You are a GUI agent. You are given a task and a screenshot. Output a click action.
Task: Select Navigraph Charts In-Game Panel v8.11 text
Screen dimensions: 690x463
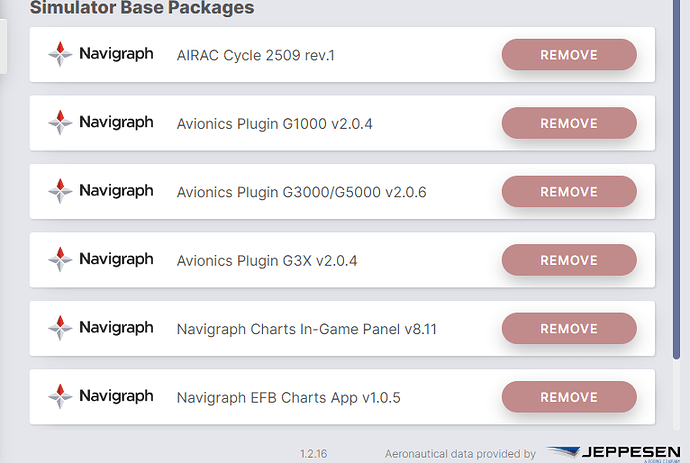(307, 329)
